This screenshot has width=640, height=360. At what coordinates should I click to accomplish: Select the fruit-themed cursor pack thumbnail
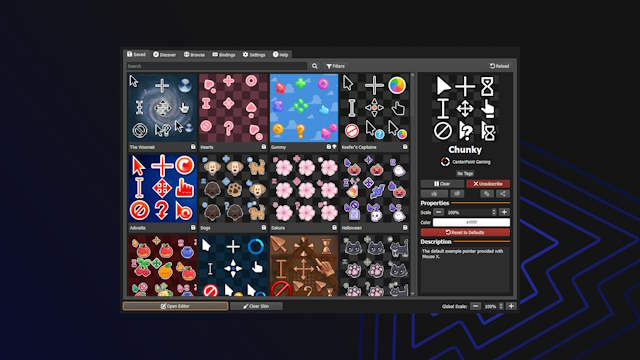pos(162,265)
